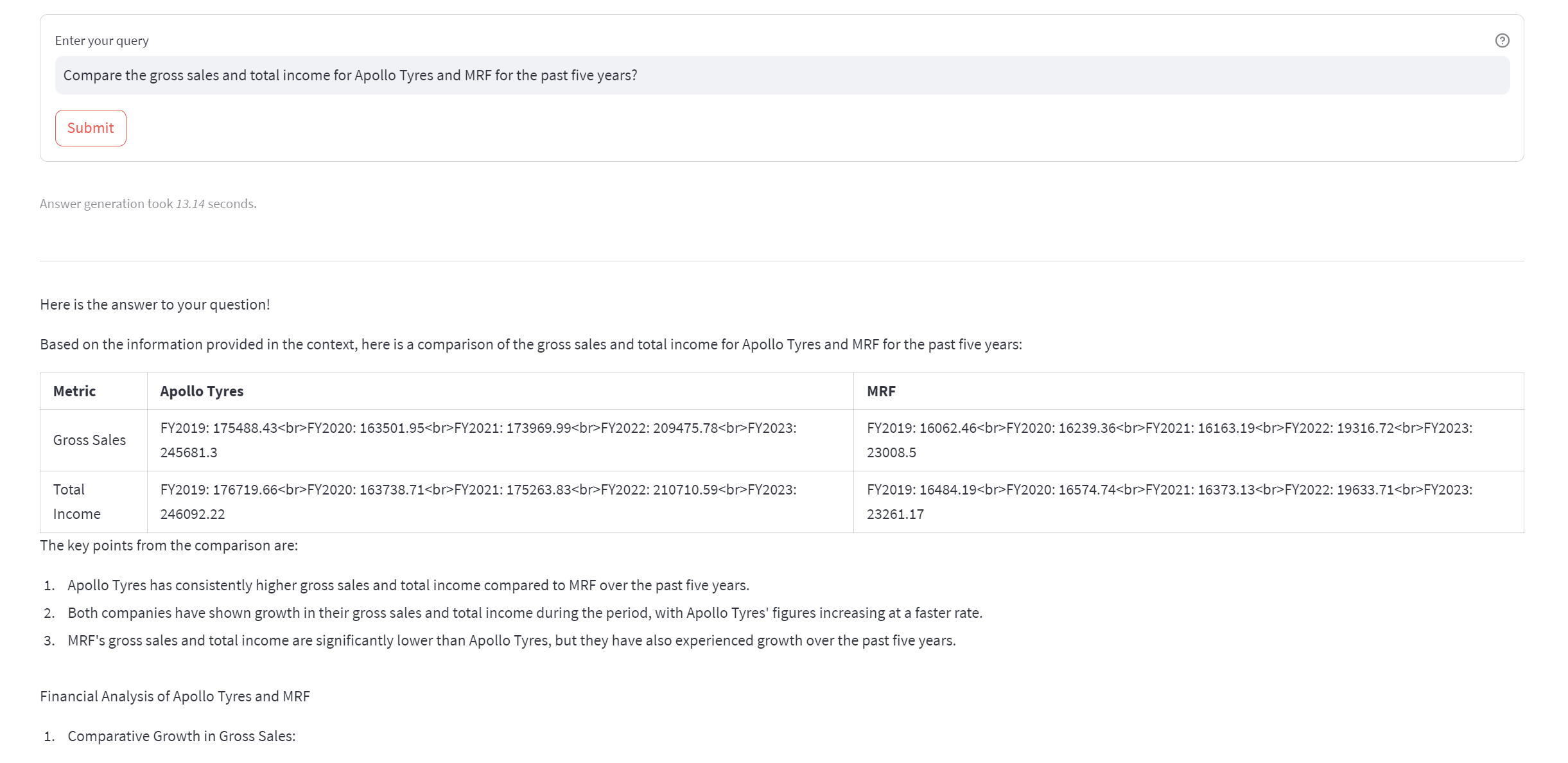This screenshot has width=1568, height=763.
Task: Select the Gross Sales row label
Action: pos(89,440)
